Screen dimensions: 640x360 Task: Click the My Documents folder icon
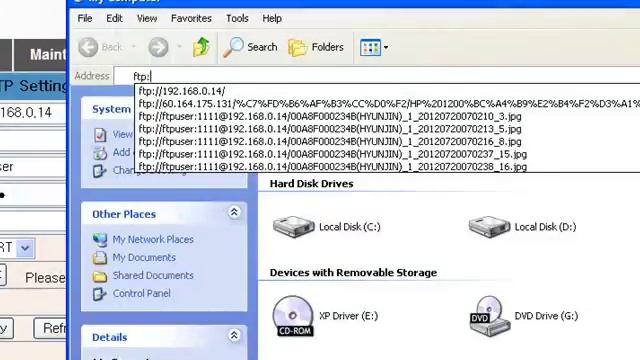[x=100, y=258]
